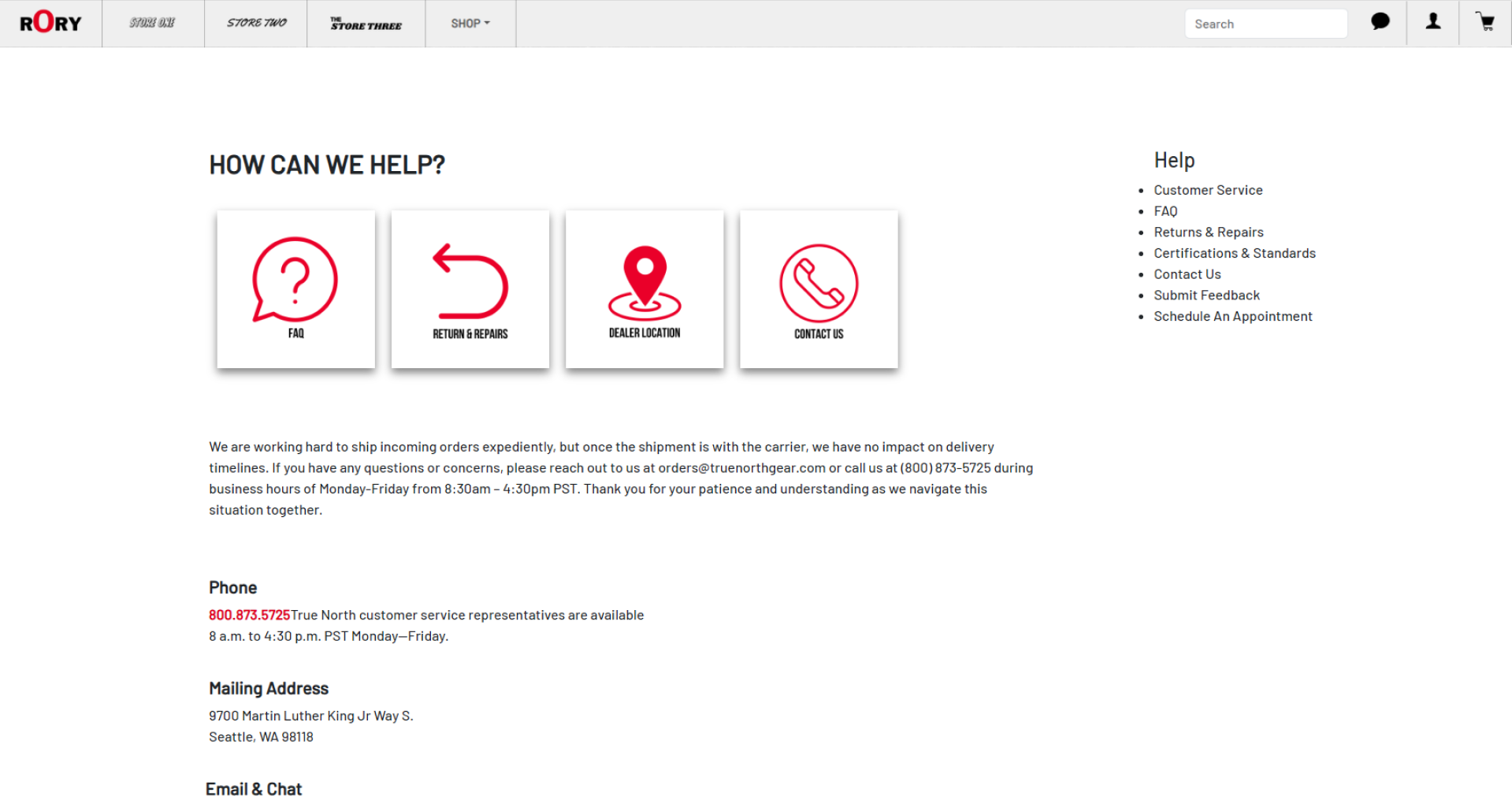Click the Contact Us phone tile
Screen dimensions: 1512x800
[x=819, y=288]
